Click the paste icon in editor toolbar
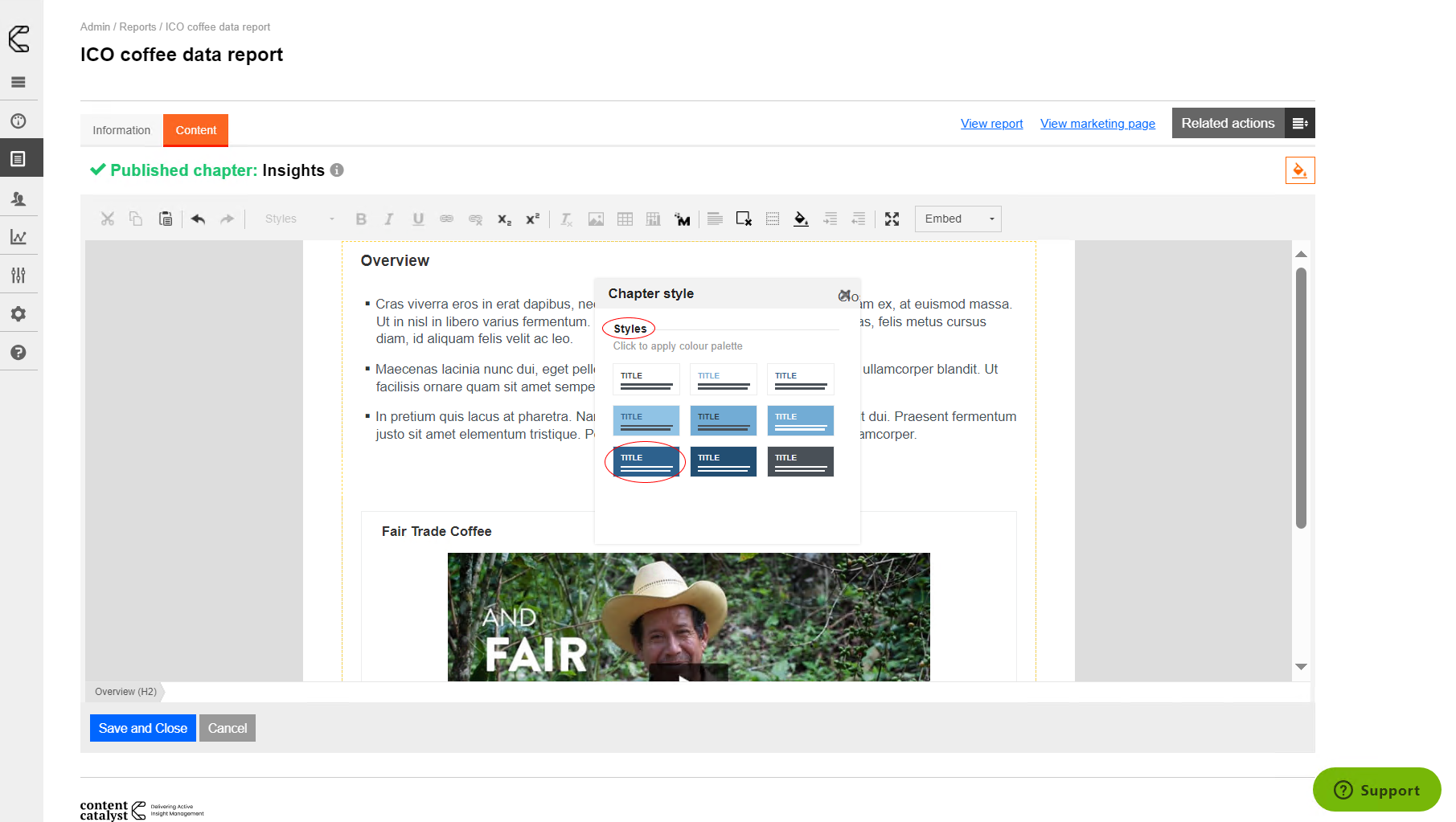1456x822 pixels. tap(166, 219)
